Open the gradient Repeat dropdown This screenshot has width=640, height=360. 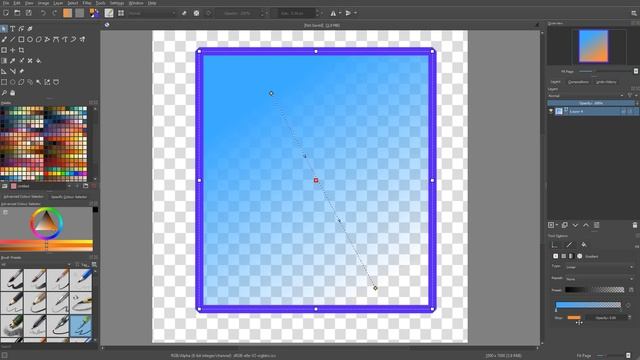click(x=600, y=279)
